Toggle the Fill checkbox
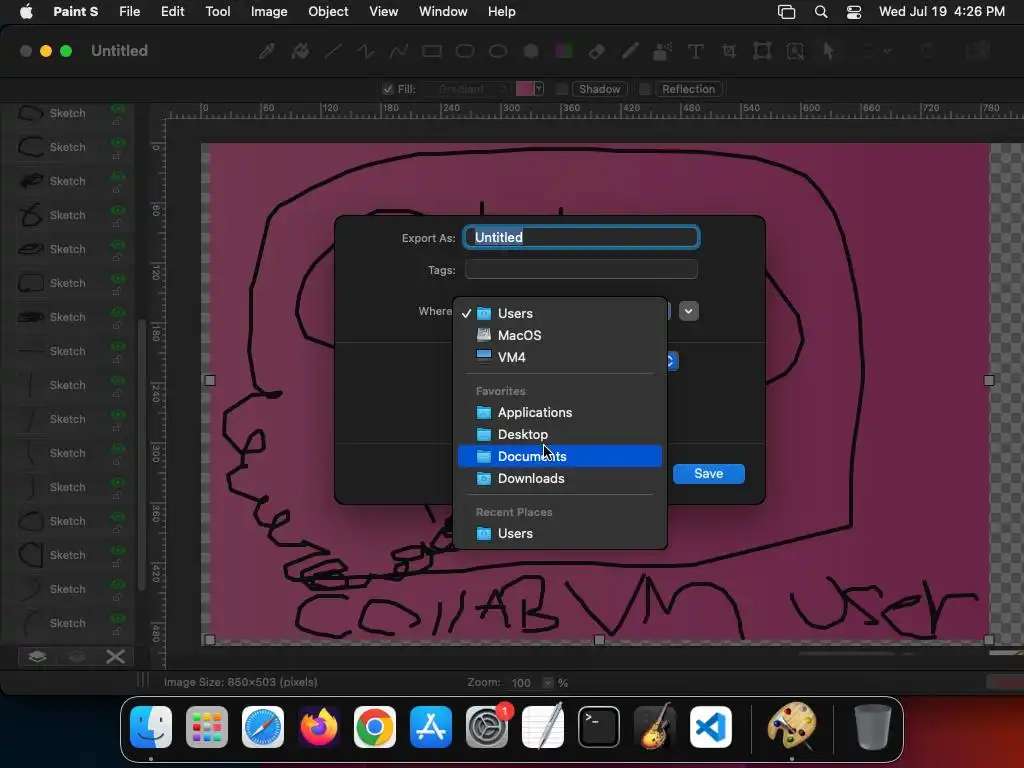 coord(388,89)
